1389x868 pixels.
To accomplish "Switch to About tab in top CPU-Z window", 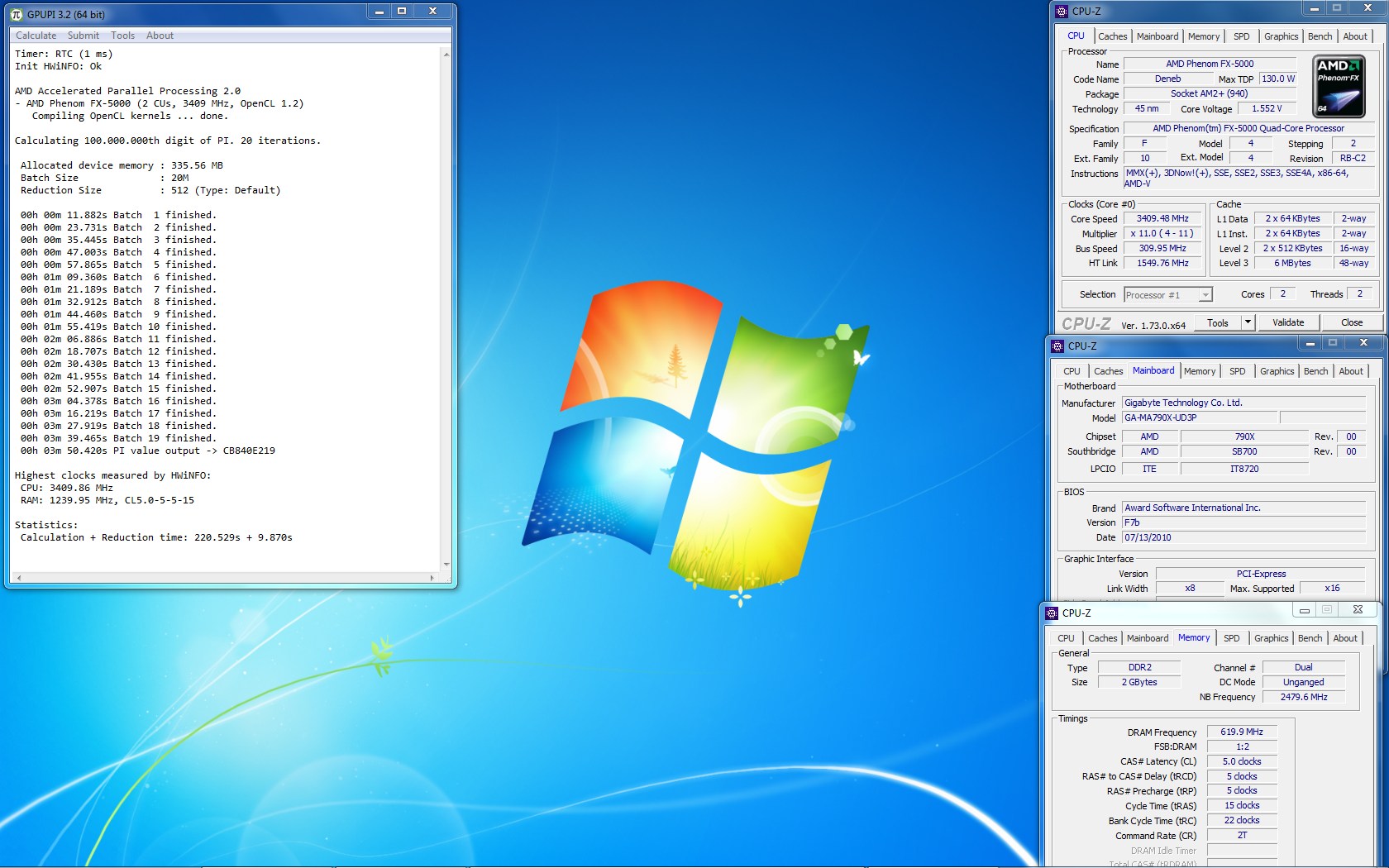I will point(1355,36).
